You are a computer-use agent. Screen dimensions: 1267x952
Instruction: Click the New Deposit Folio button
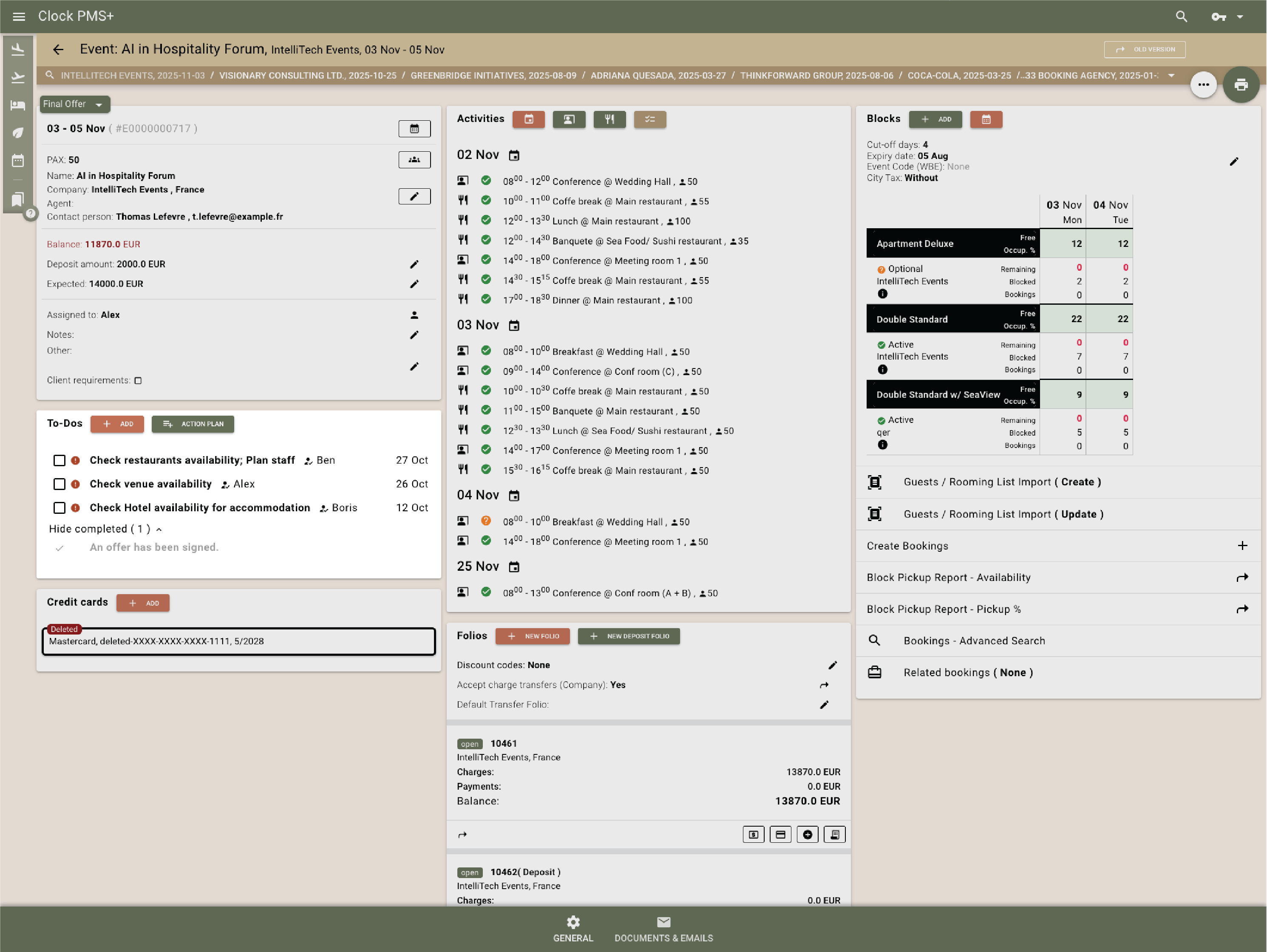coord(628,636)
